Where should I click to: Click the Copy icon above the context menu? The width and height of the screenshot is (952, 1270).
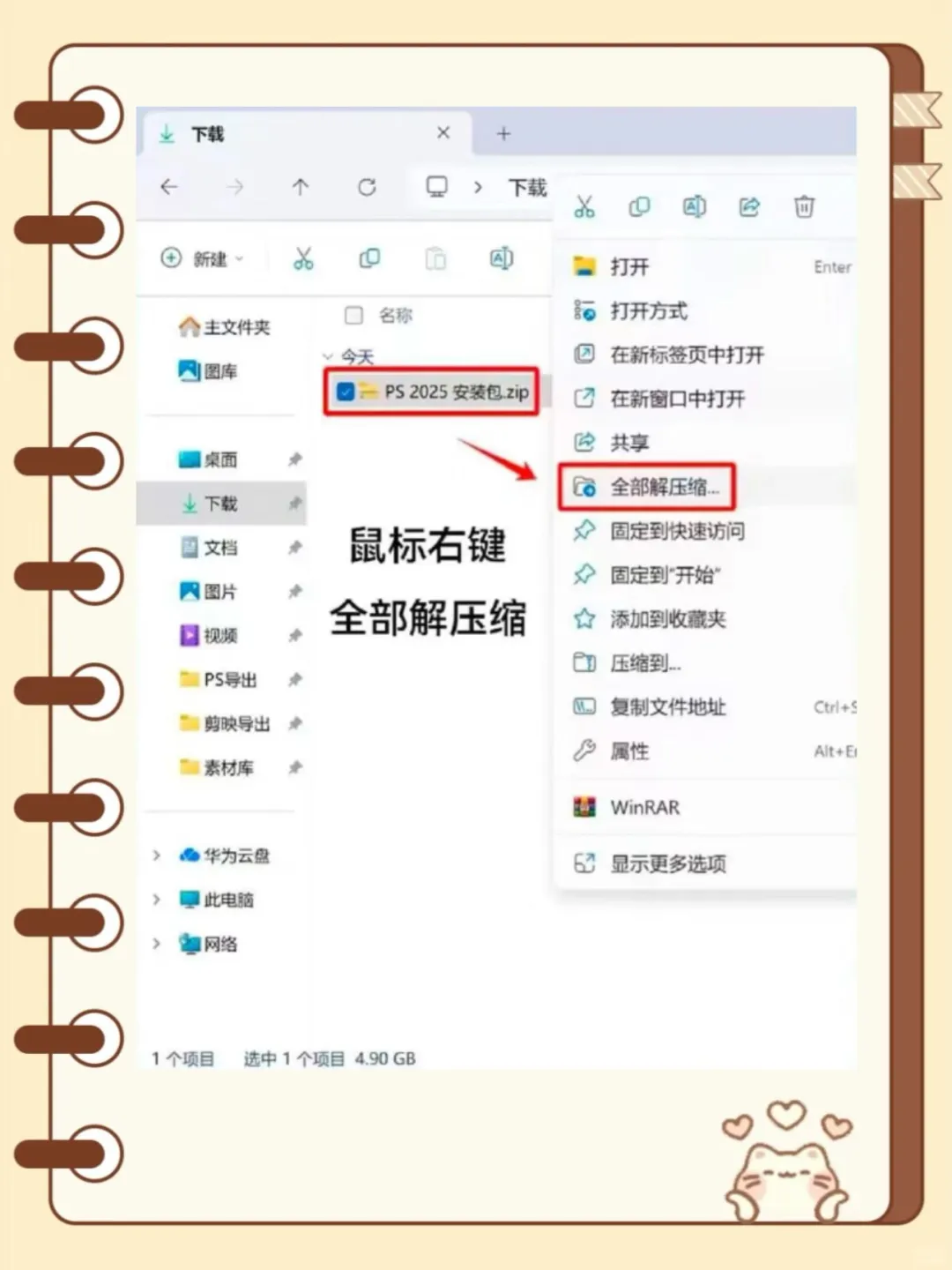pyautogui.click(x=639, y=206)
